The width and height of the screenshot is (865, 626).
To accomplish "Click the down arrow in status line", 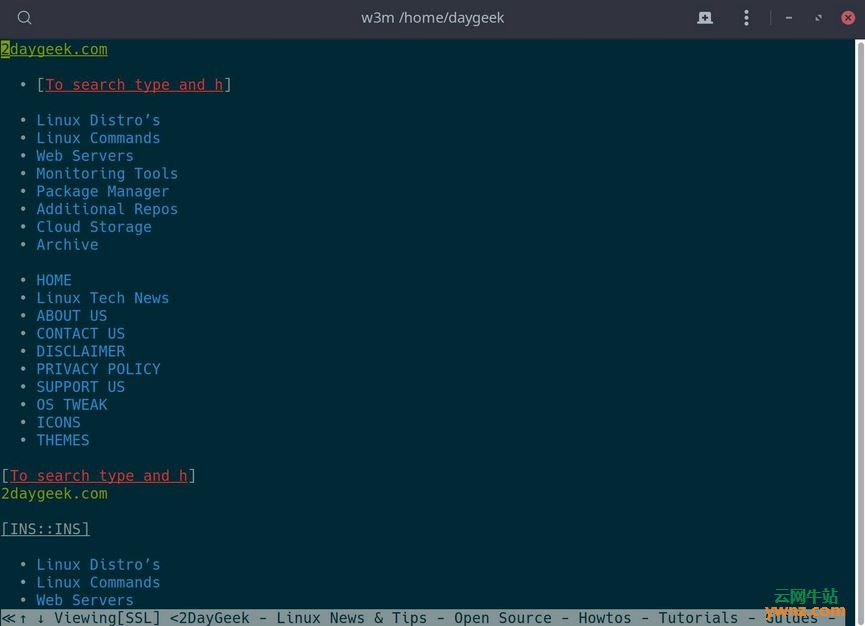I will tap(41, 618).
